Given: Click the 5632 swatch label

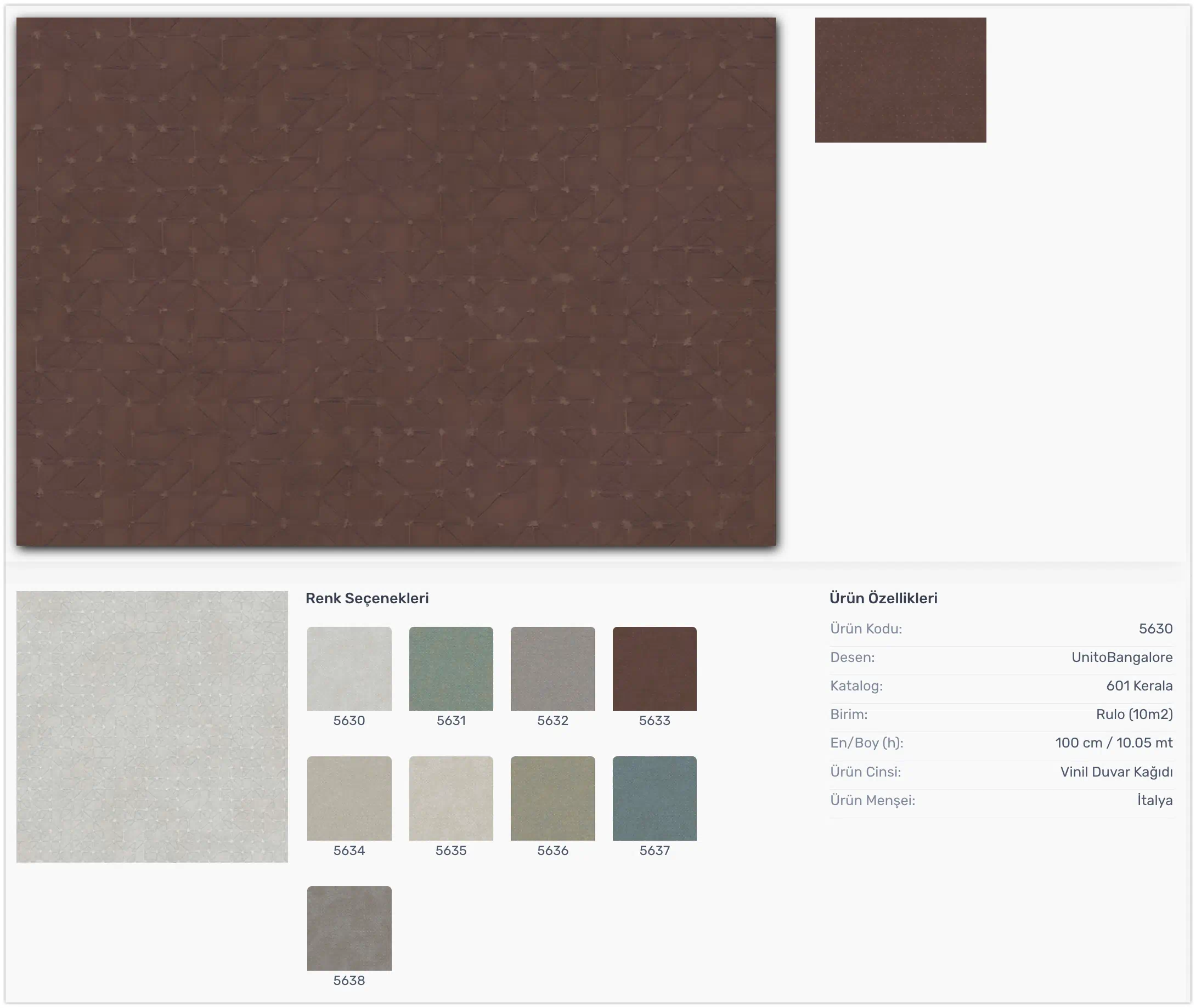Looking at the screenshot, I should [x=553, y=721].
